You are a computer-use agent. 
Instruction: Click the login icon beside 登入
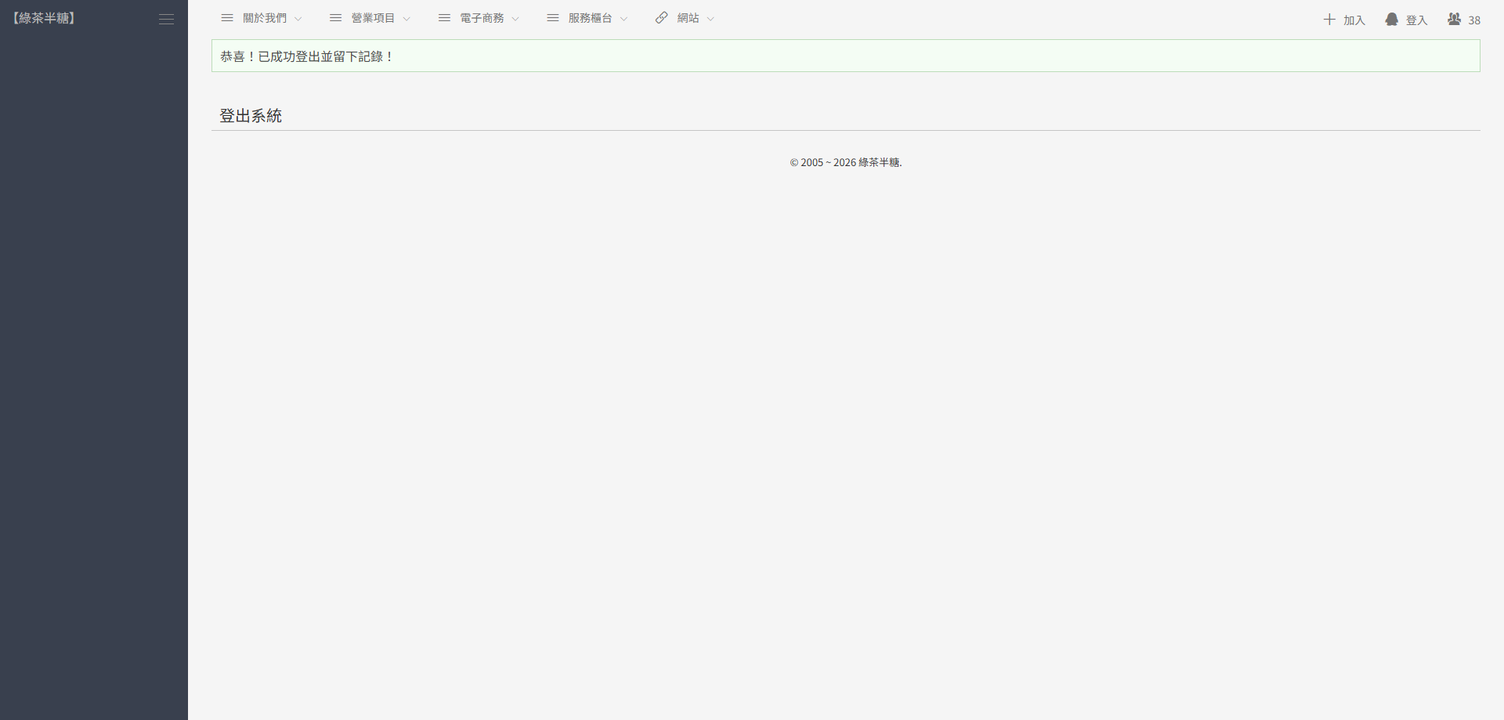coord(1391,19)
